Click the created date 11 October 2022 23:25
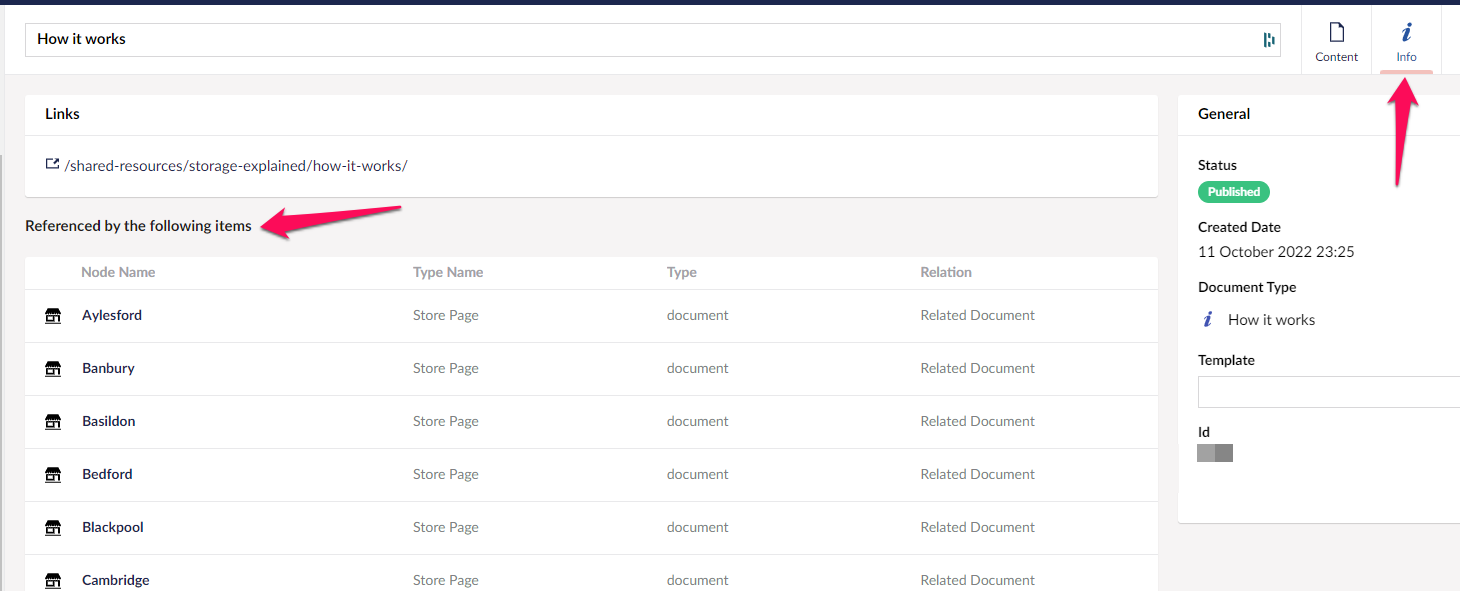The height and width of the screenshot is (591, 1460). pos(1276,252)
